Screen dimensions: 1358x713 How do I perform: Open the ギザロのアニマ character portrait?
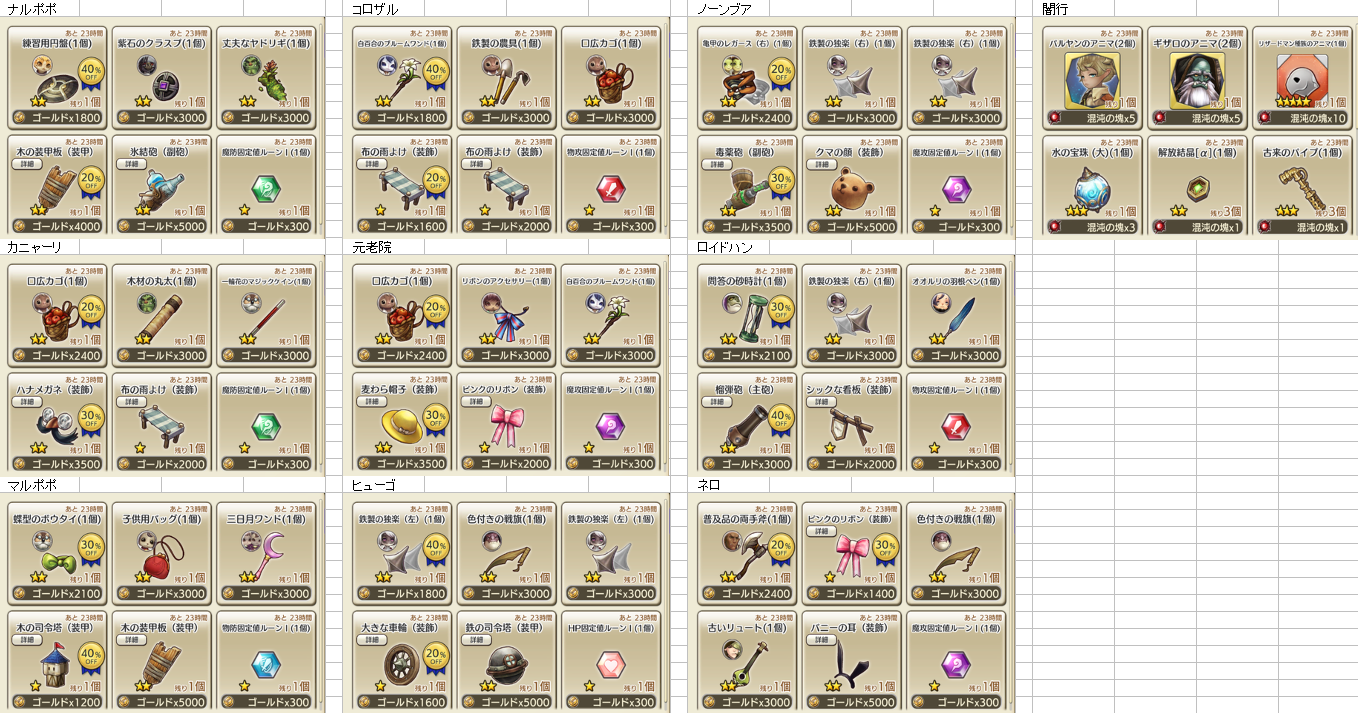1197,80
